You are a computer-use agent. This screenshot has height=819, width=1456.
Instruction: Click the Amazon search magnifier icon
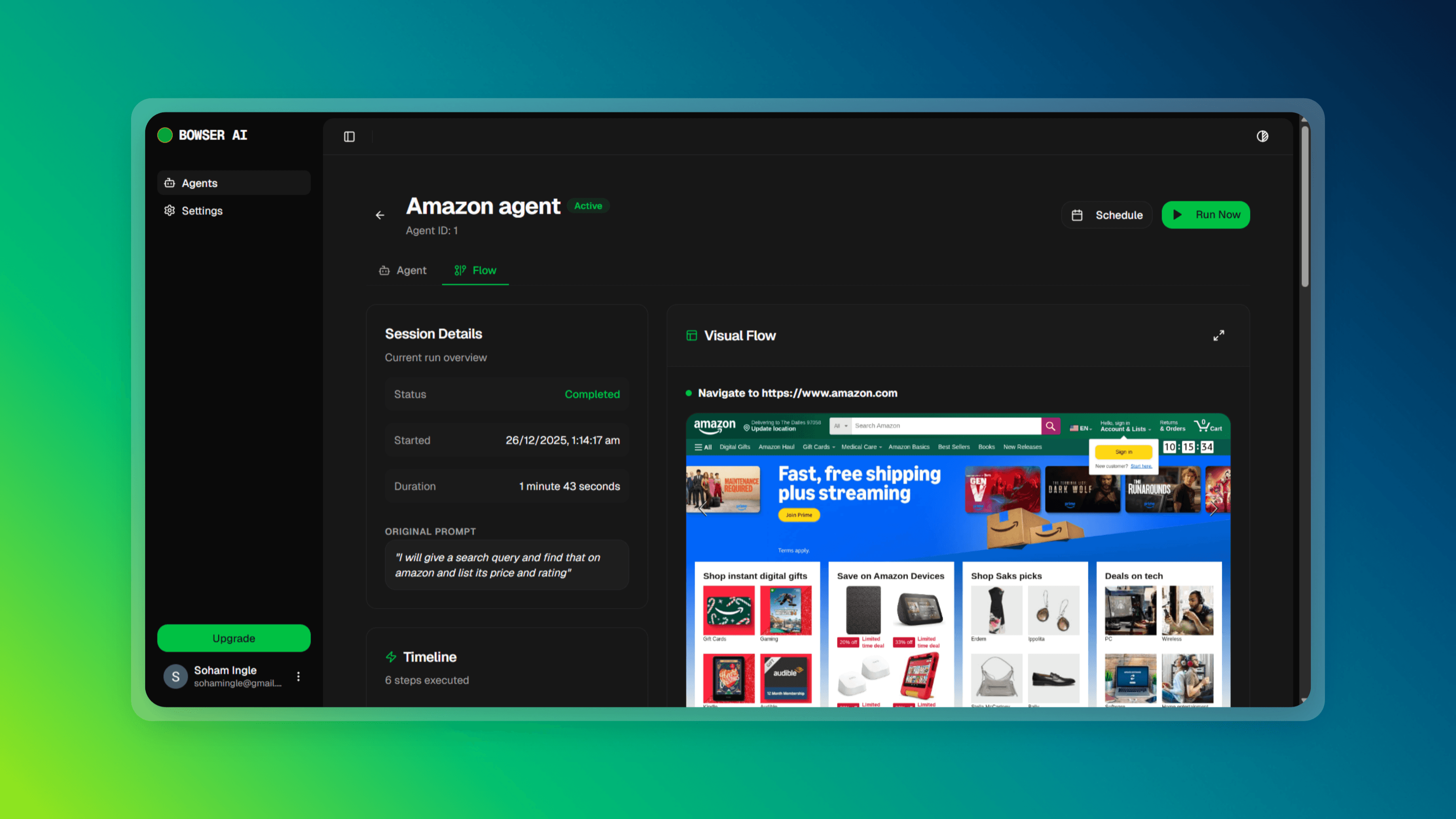point(1051,425)
